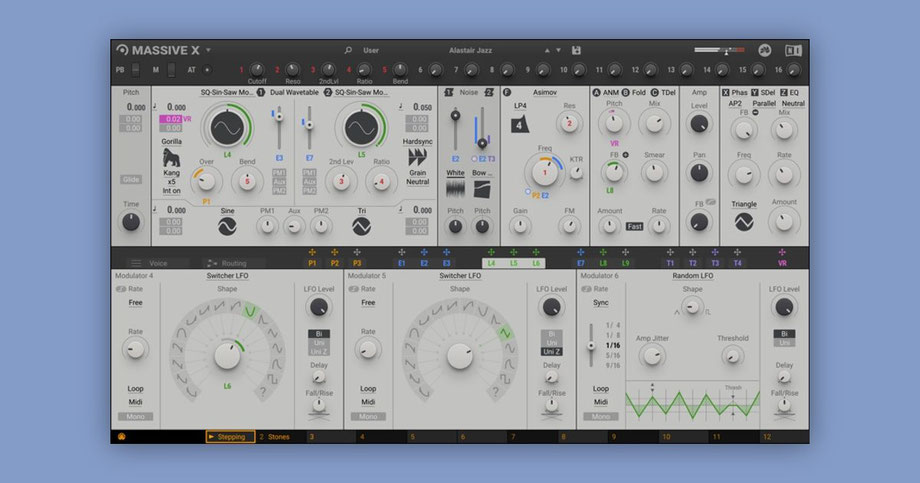
Task: Click the round globe icon in header
Action: click(765, 50)
